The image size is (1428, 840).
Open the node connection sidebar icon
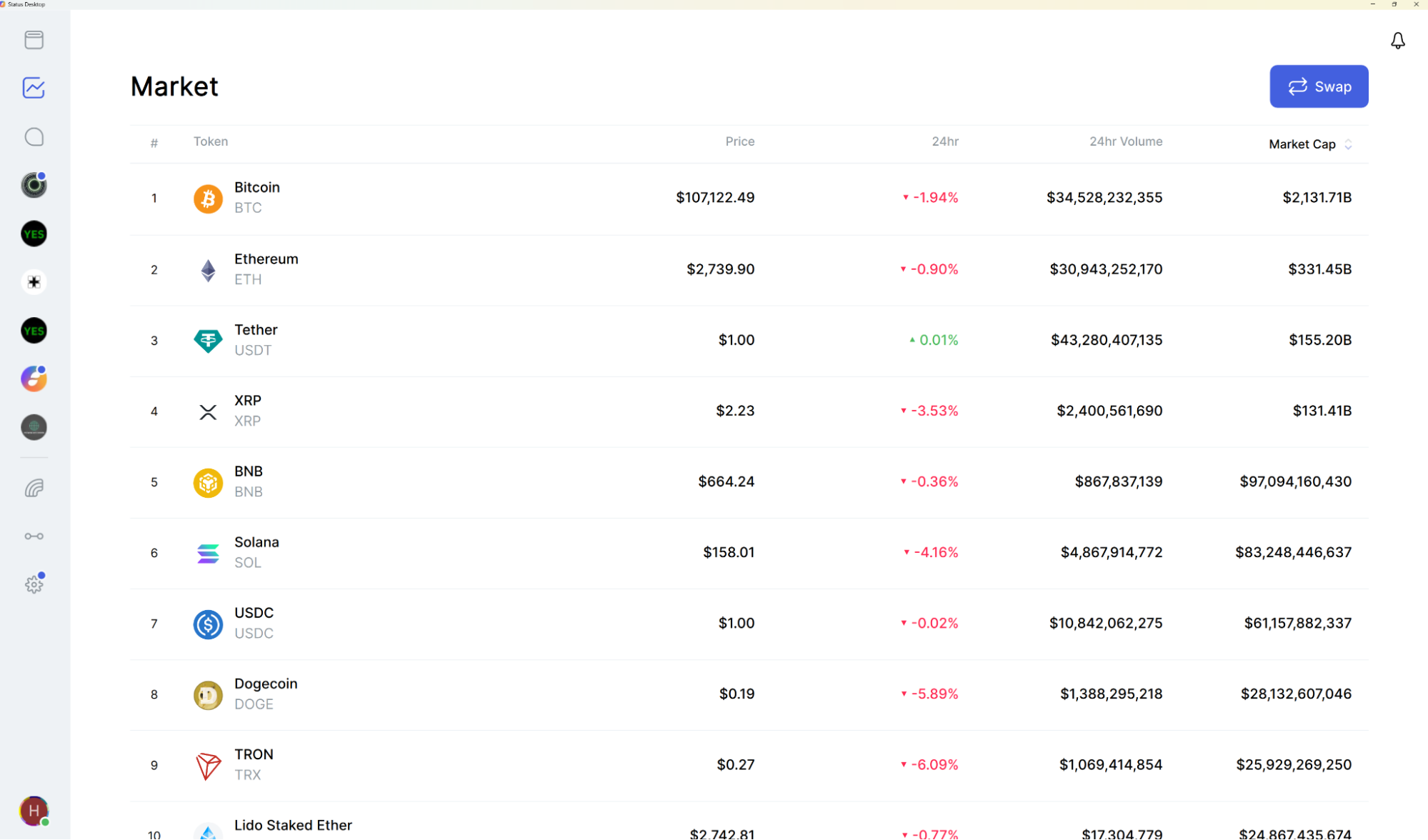tap(34, 536)
